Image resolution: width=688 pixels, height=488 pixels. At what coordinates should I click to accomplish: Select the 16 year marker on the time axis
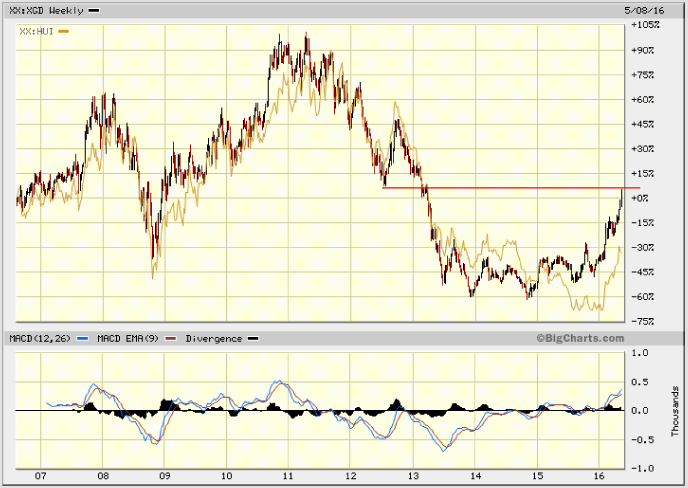coord(599,476)
